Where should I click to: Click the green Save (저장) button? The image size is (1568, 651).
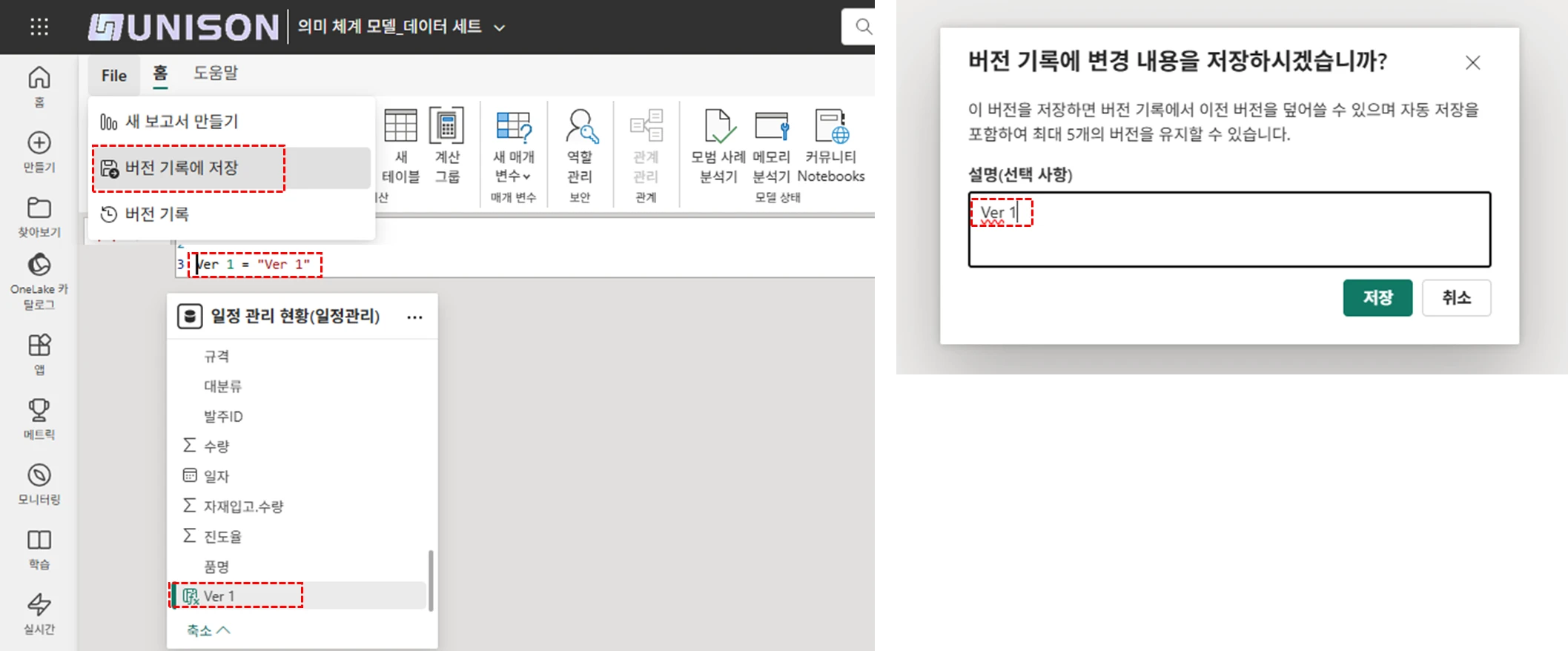pyautogui.click(x=1377, y=298)
